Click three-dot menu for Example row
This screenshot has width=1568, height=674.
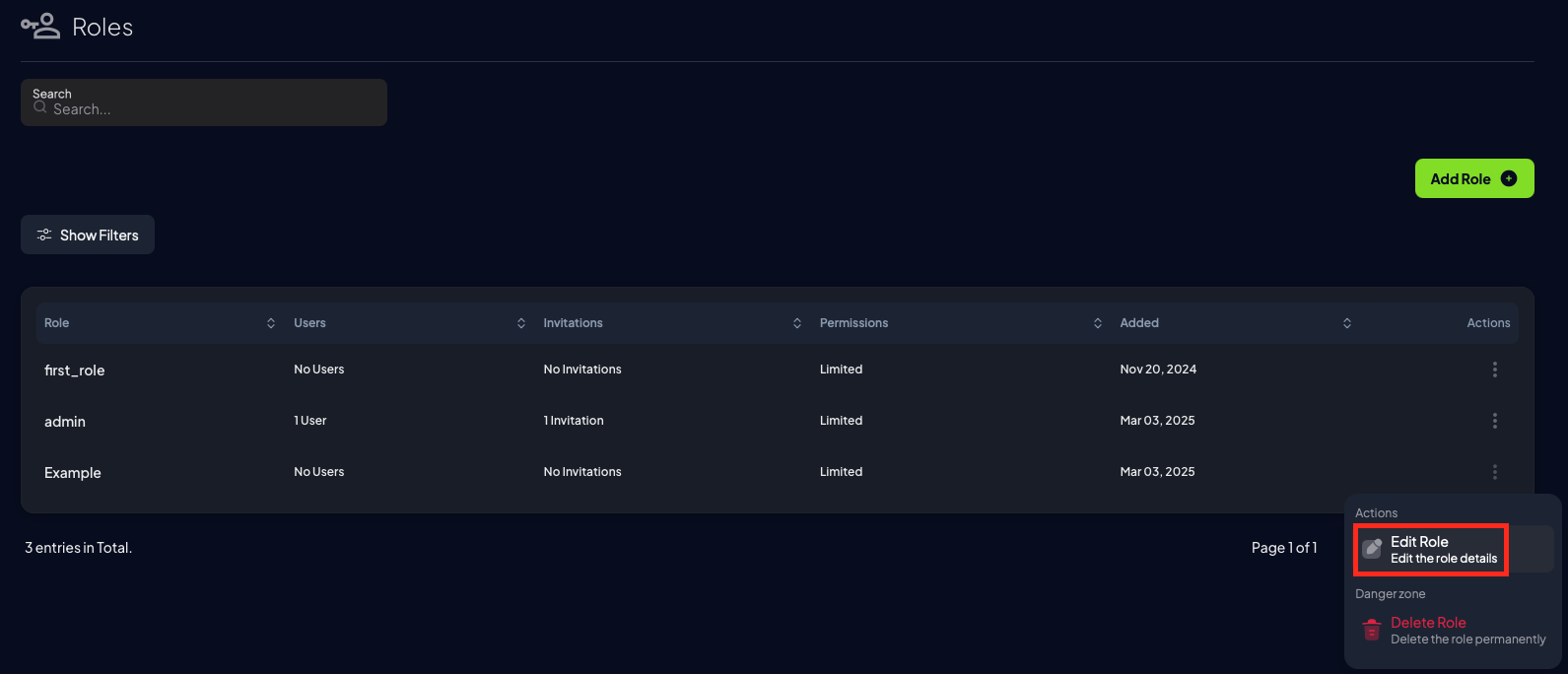pos(1494,472)
